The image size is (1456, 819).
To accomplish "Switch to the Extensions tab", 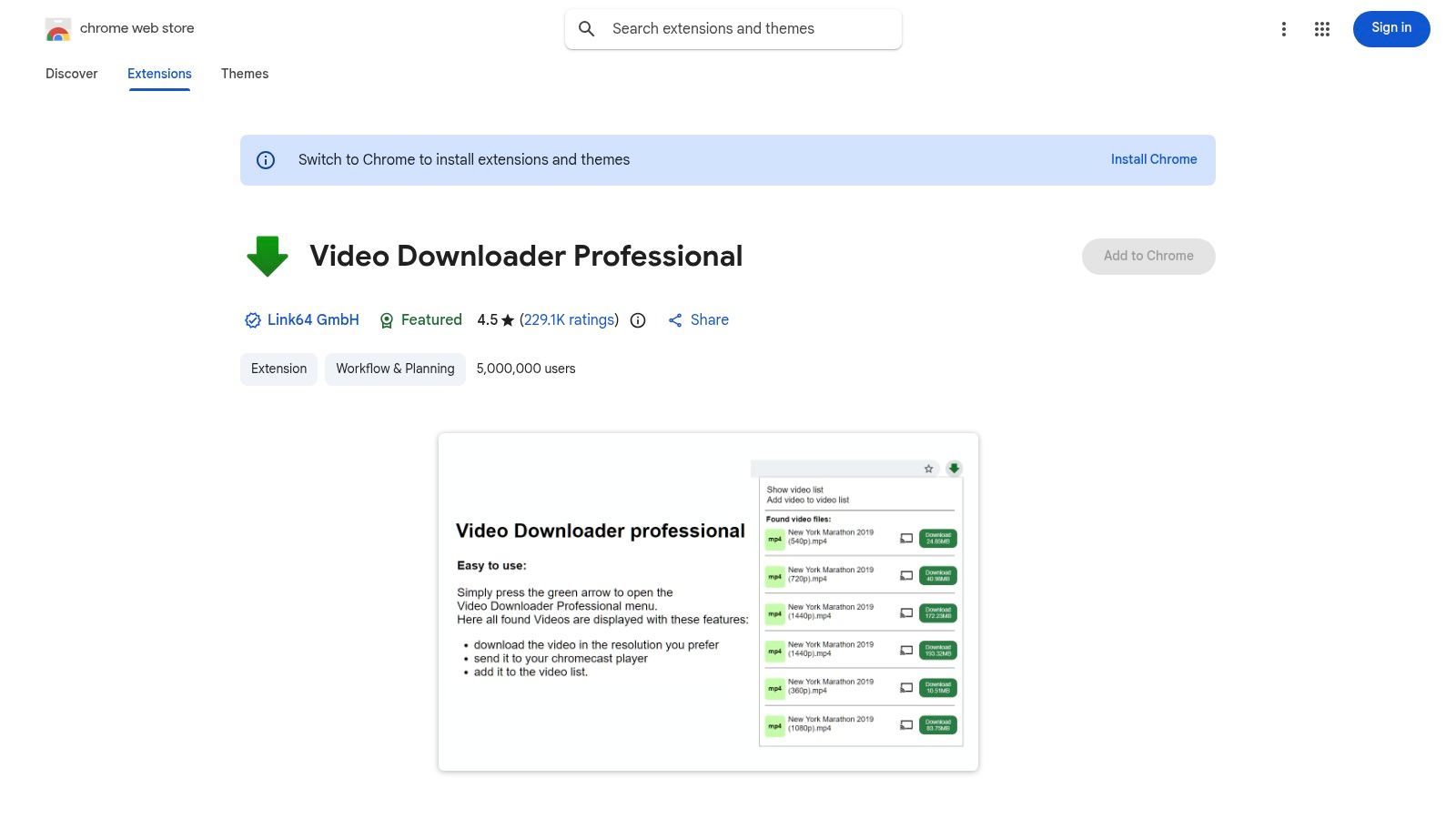I will pyautogui.click(x=159, y=74).
